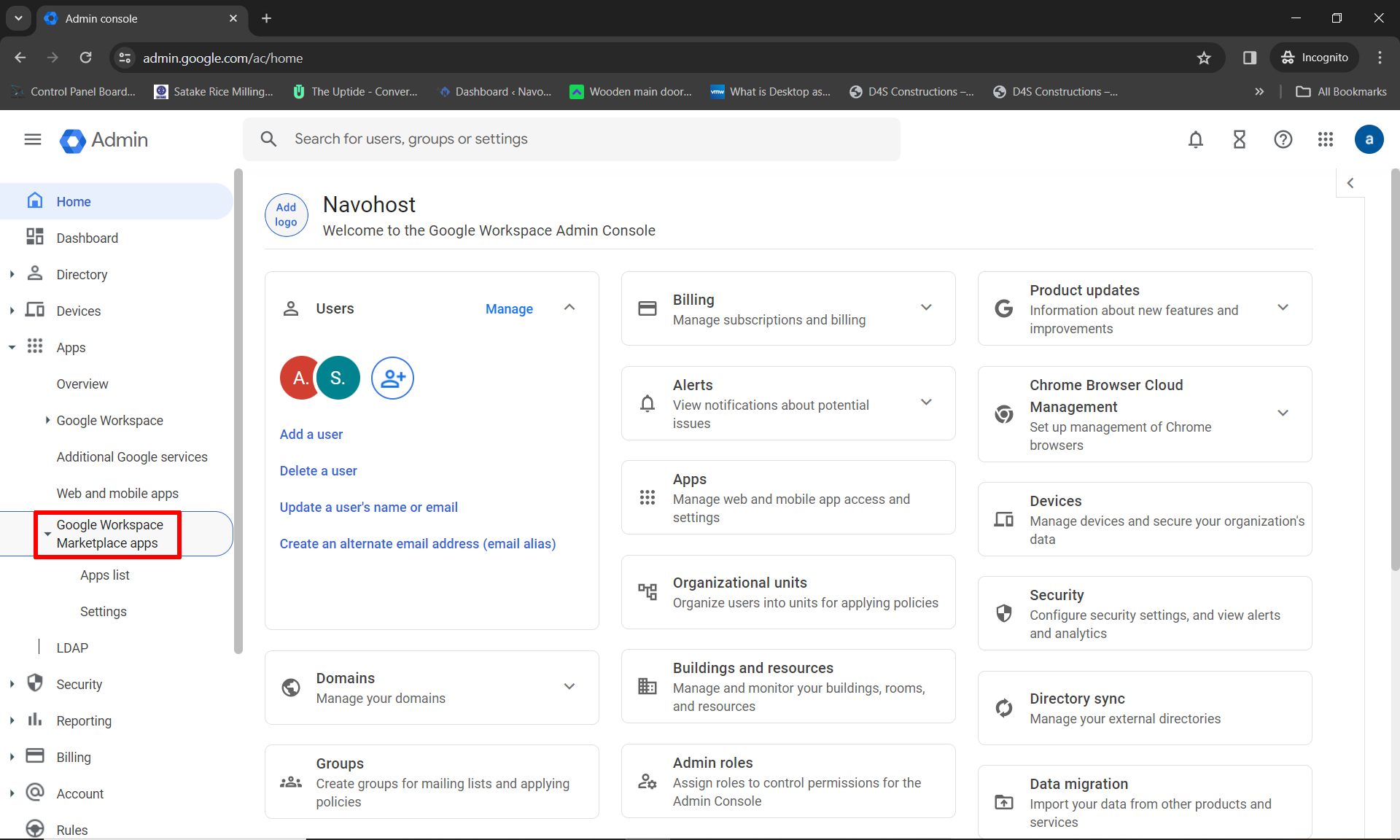
Task: Click the Manage users link
Action: pyautogui.click(x=509, y=309)
